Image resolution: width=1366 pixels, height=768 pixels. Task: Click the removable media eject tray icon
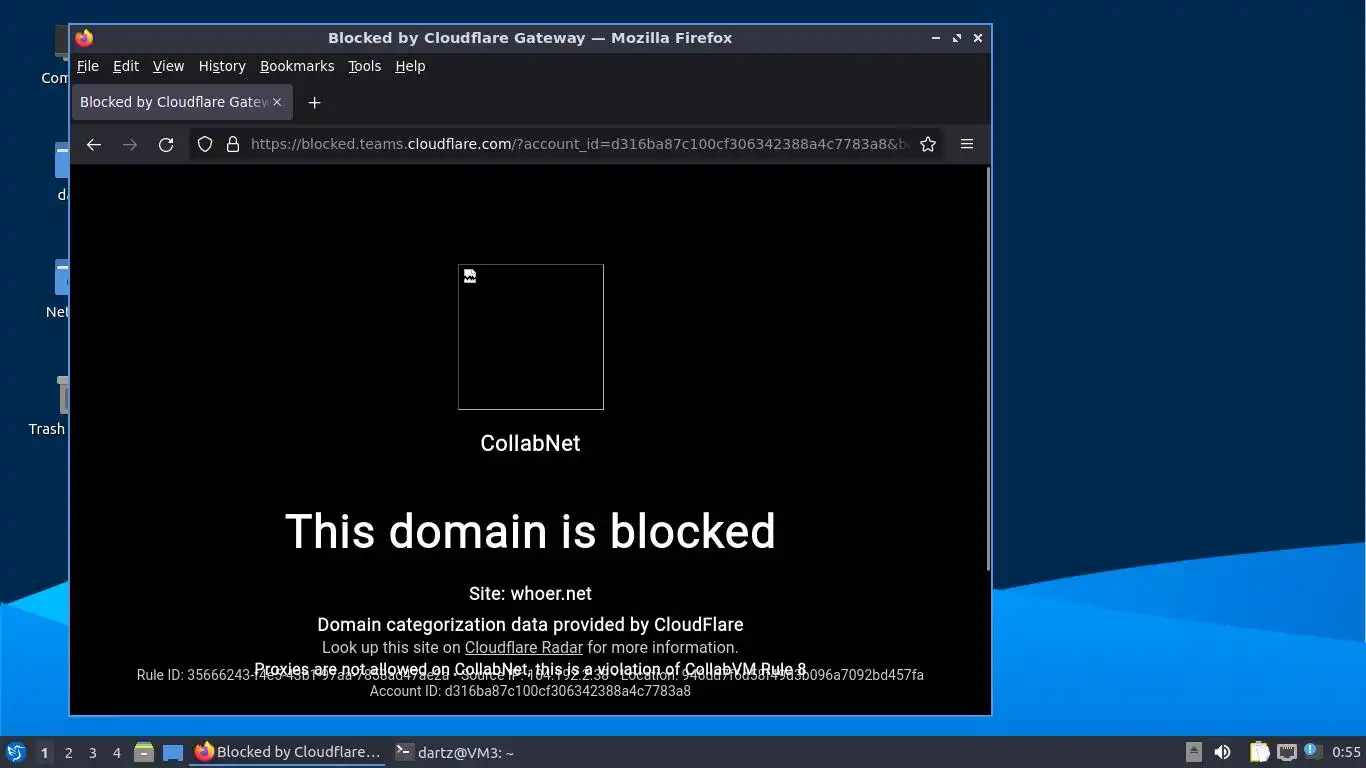click(1194, 752)
